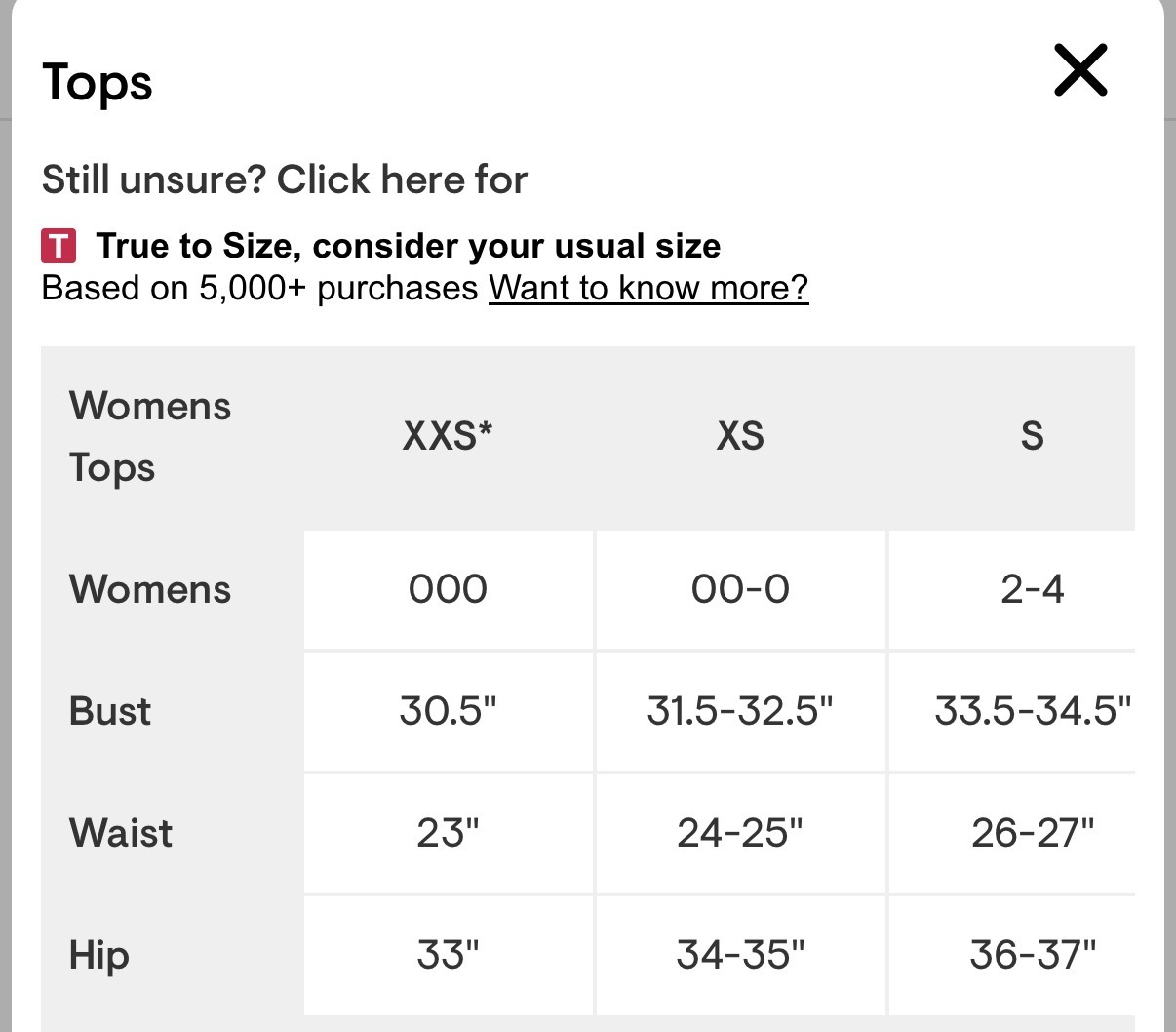Click the XS womens size 00-0 cell

click(x=740, y=589)
